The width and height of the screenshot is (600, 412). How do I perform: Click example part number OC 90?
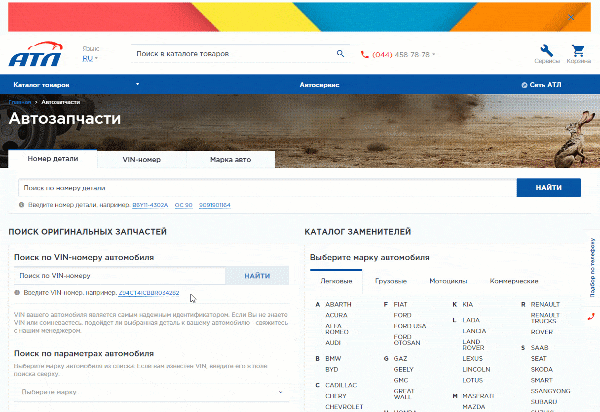tap(183, 205)
